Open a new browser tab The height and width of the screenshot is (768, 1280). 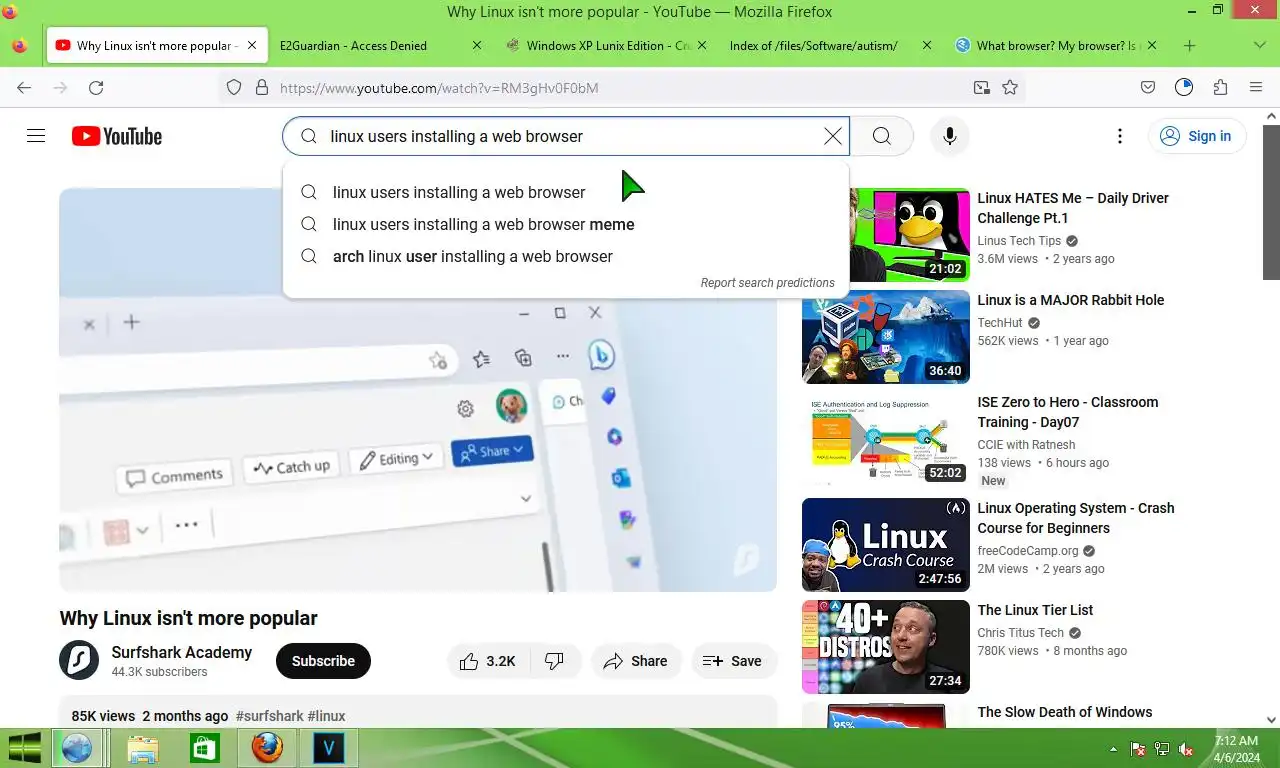(1189, 45)
